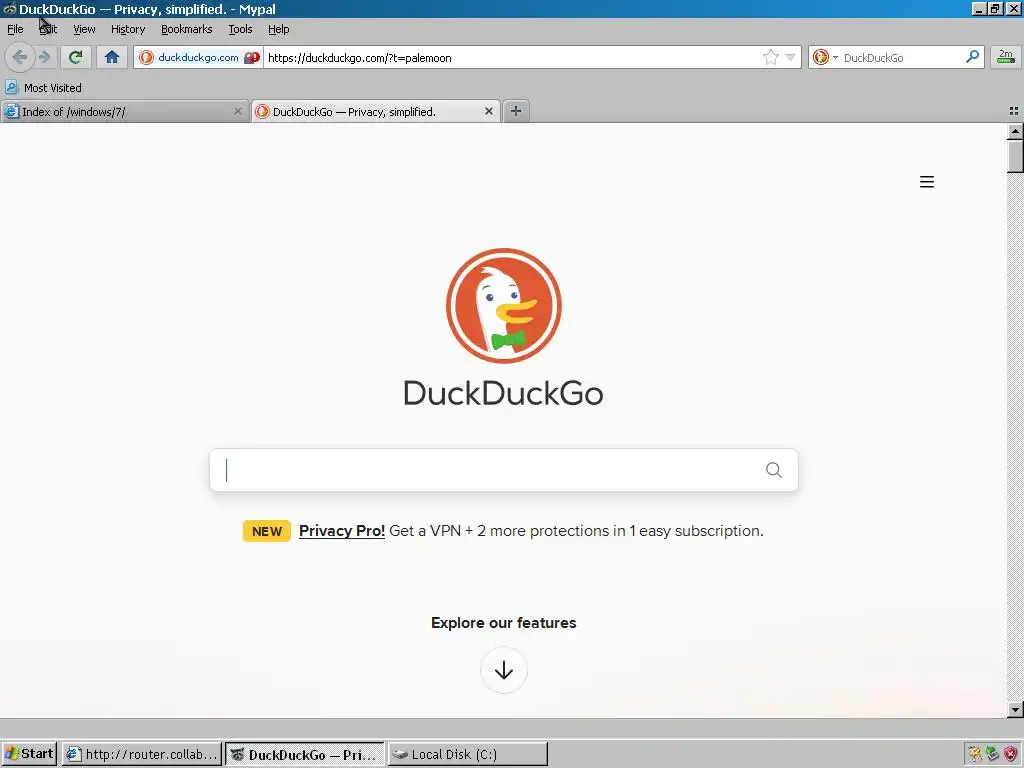Click the red shield tray icon
The width and height of the screenshot is (1024, 768).
[x=1012, y=754]
